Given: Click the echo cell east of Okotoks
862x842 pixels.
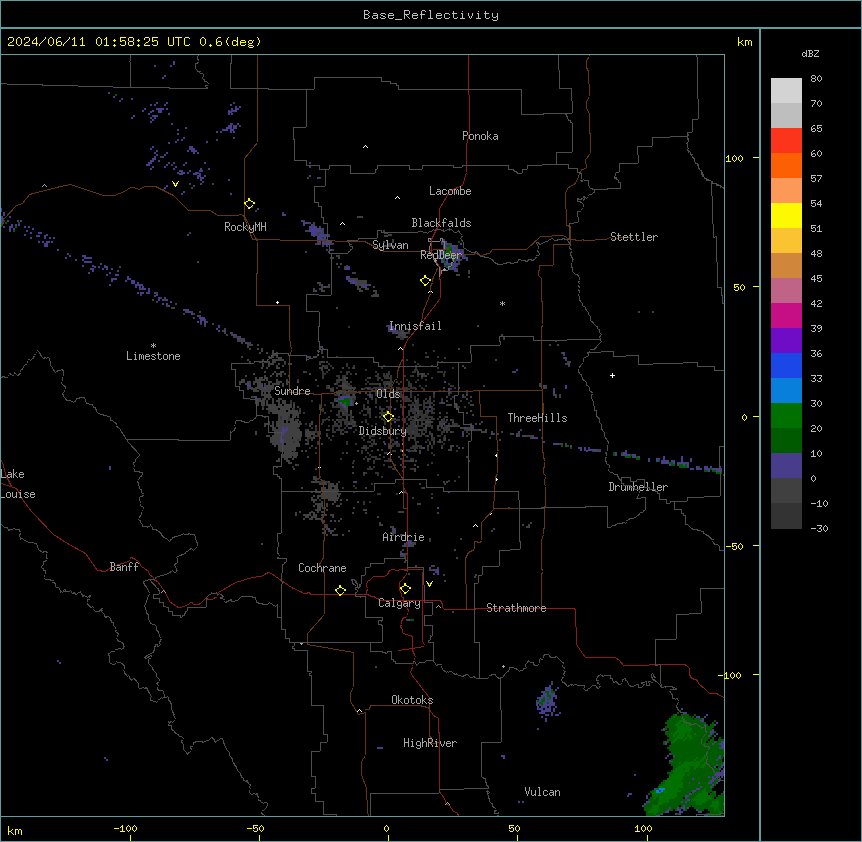Looking at the screenshot, I should pyautogui.click(x=548, y=701).
